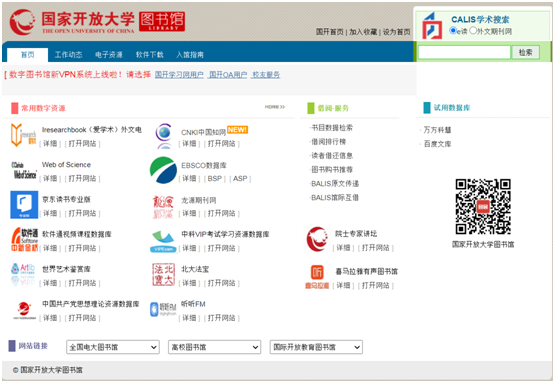Click the 龙源期刊网 logo

coord(163,207)
